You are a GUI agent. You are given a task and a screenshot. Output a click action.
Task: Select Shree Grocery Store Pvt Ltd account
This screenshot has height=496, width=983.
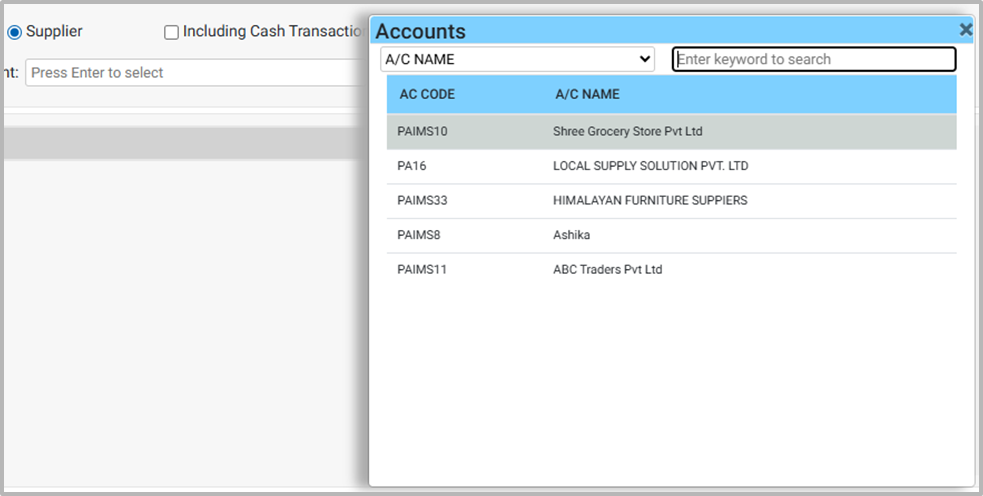pyautogui.click(x=629, y=132)
